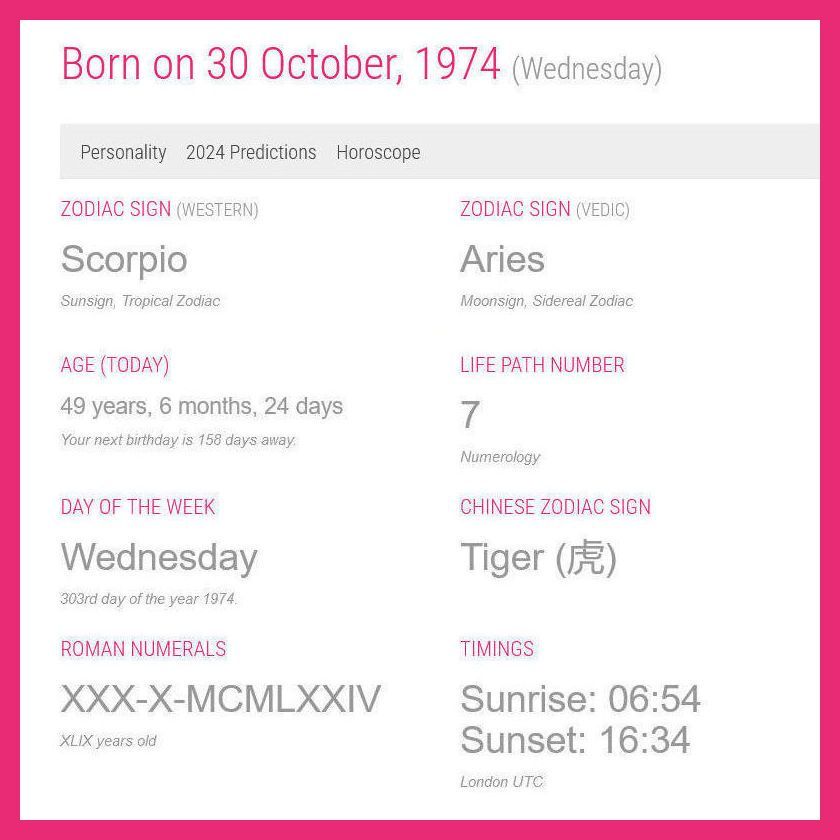The image size is (840, 840).
Task: Click the "Moonsign, Sidereal Zodiac" caption
Action: (x=546, y=301)
